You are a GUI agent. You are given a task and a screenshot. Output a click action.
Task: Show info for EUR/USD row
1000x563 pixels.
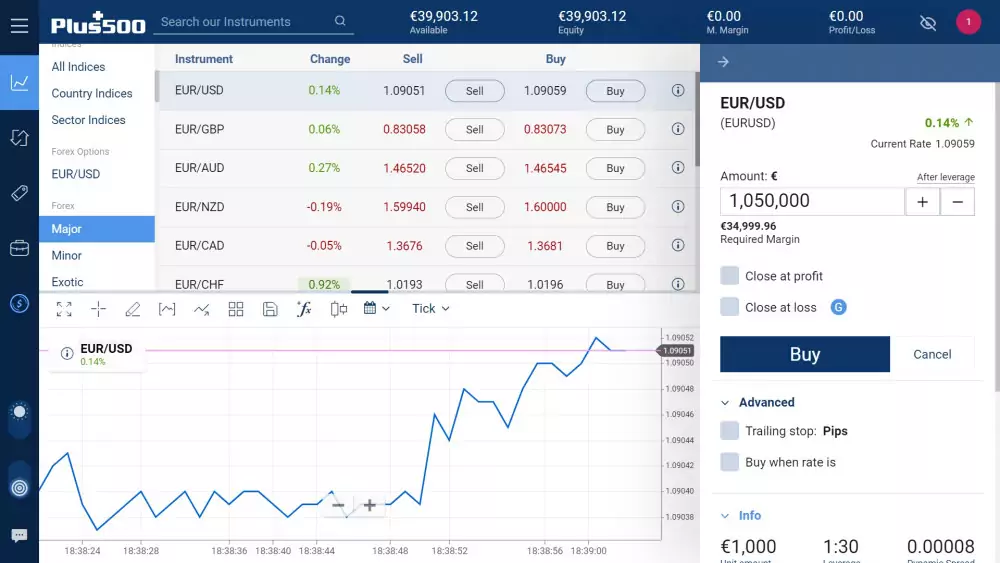click(x=678, y=91)
